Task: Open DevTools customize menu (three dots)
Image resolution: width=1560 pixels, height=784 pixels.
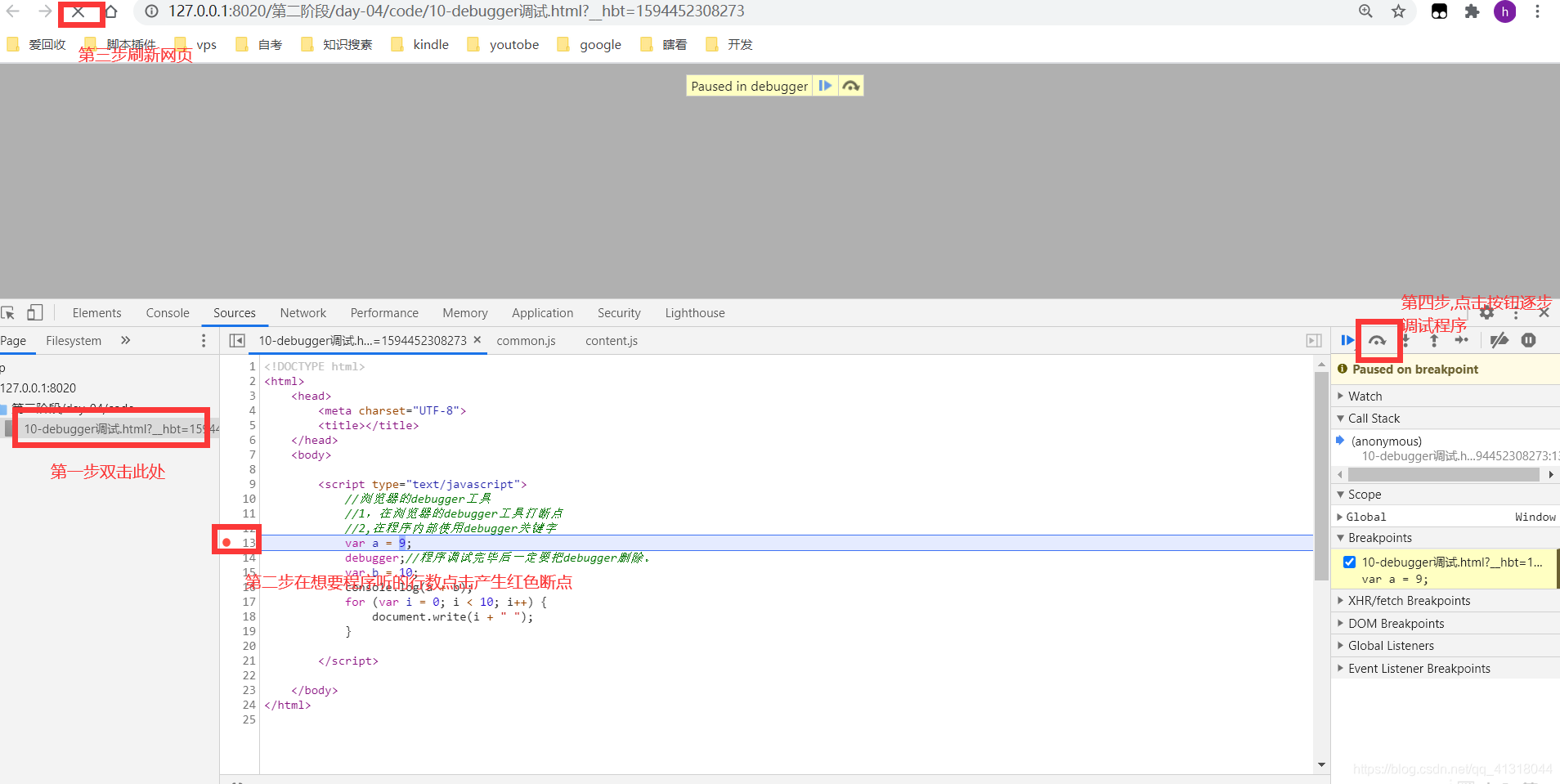Action: 1515,313
